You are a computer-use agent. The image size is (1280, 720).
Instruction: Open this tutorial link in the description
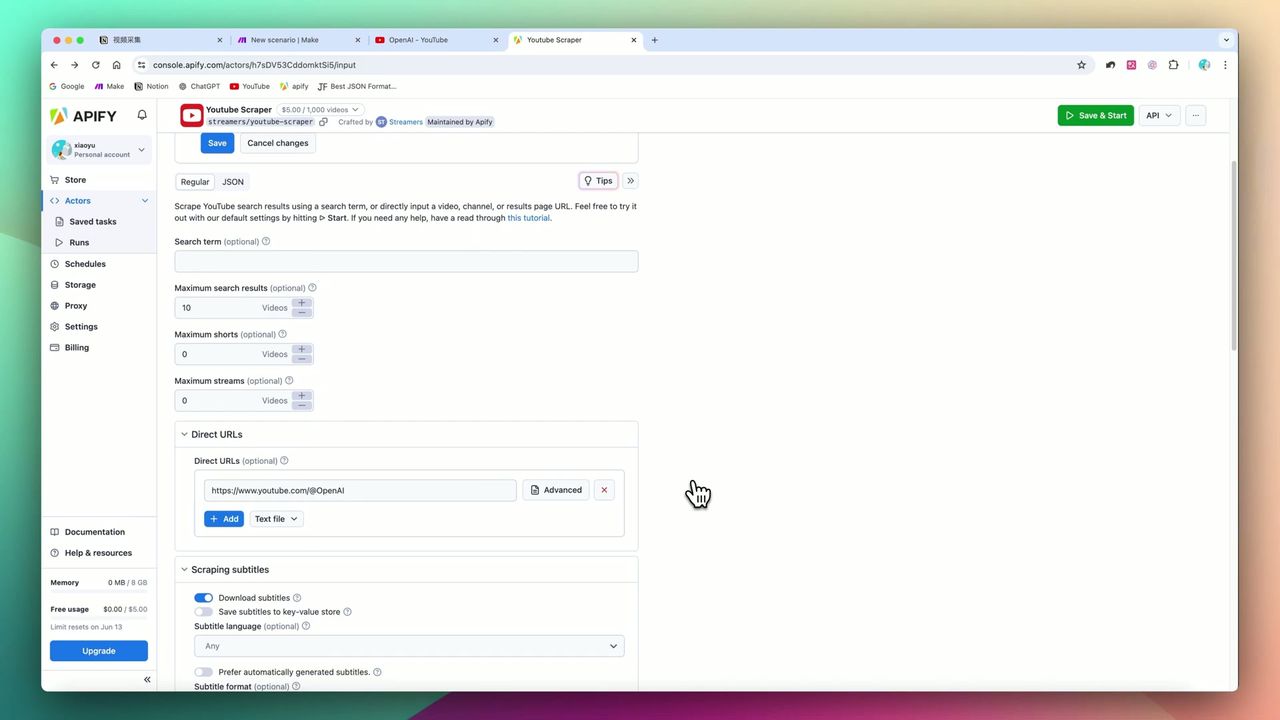[x=528, y=217]
